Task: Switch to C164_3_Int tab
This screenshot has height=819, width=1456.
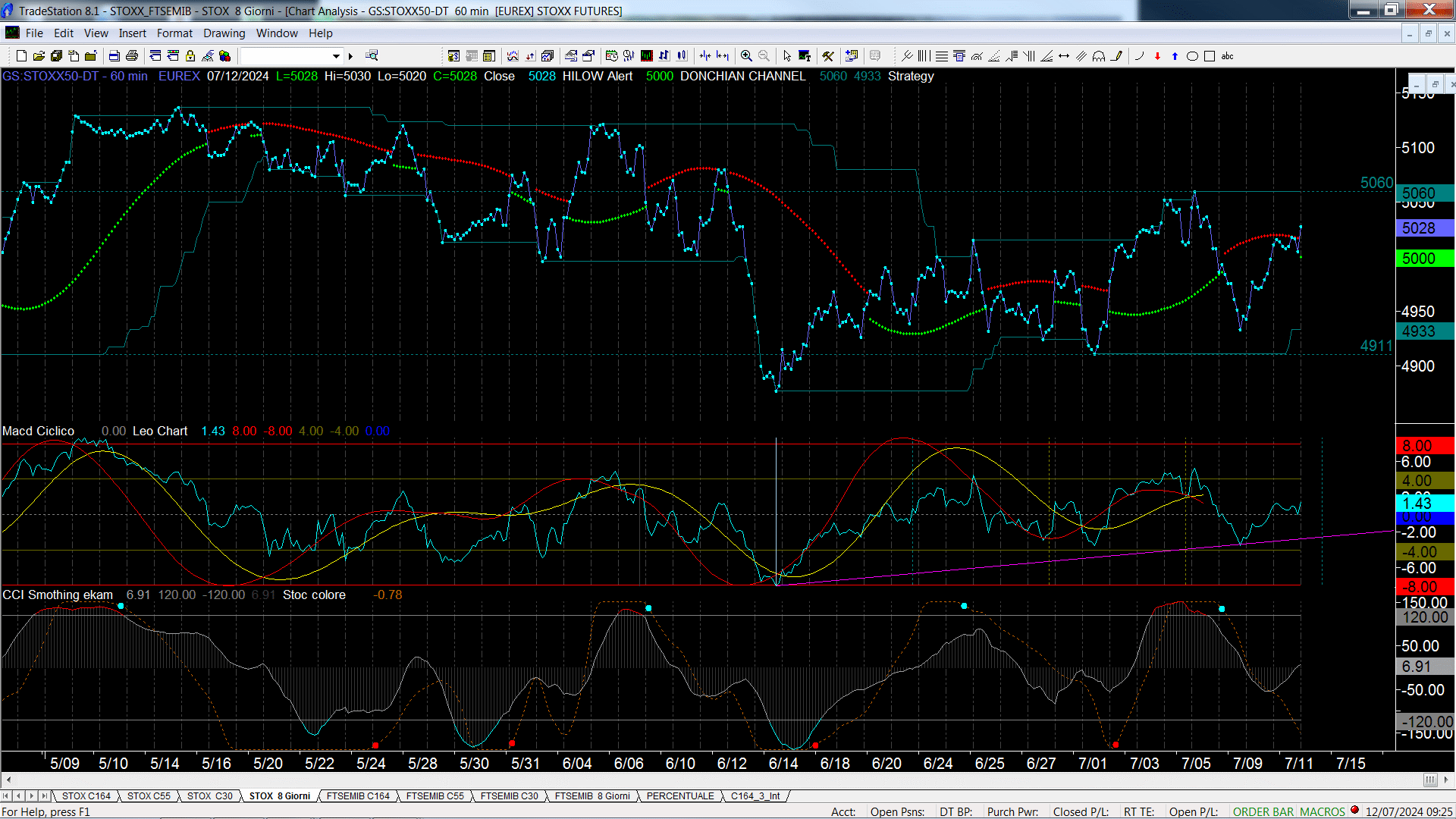Action: coord(755,795)
